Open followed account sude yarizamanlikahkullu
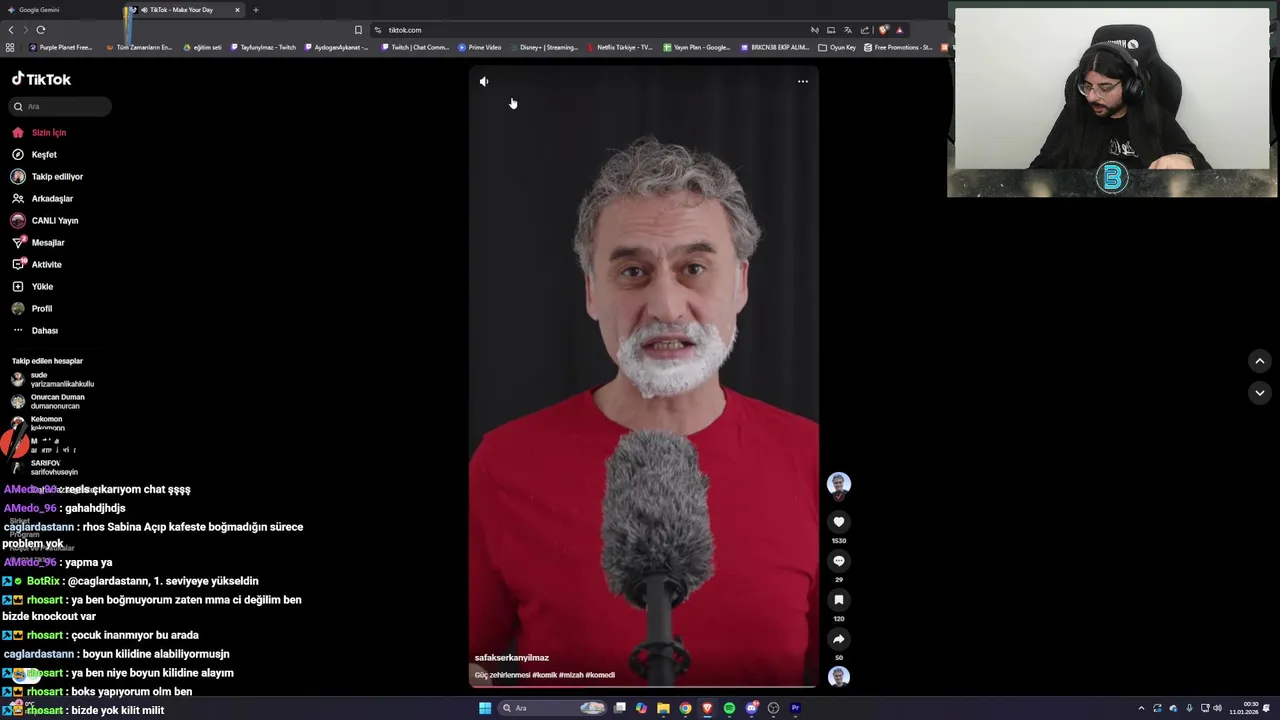The image size is (1280, 720). [52, 379]
